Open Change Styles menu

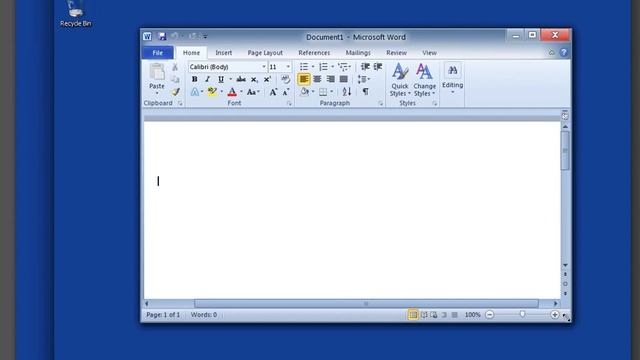(x=424, y=80)
